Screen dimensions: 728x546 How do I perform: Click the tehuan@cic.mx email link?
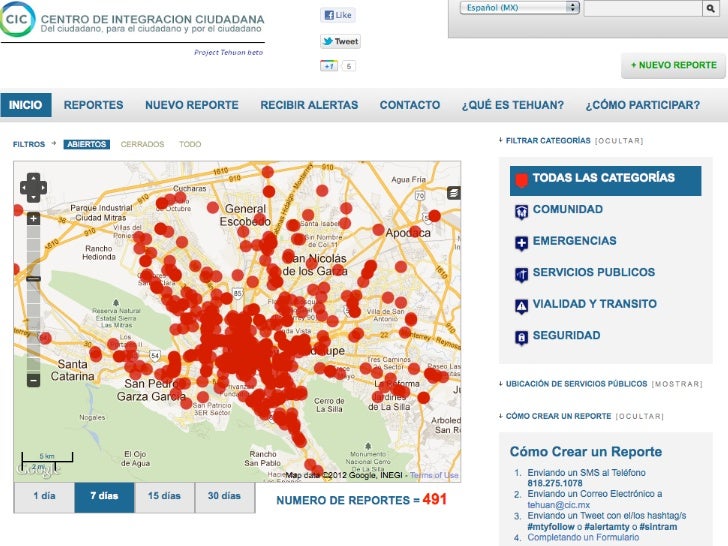(x=559, y=505)
